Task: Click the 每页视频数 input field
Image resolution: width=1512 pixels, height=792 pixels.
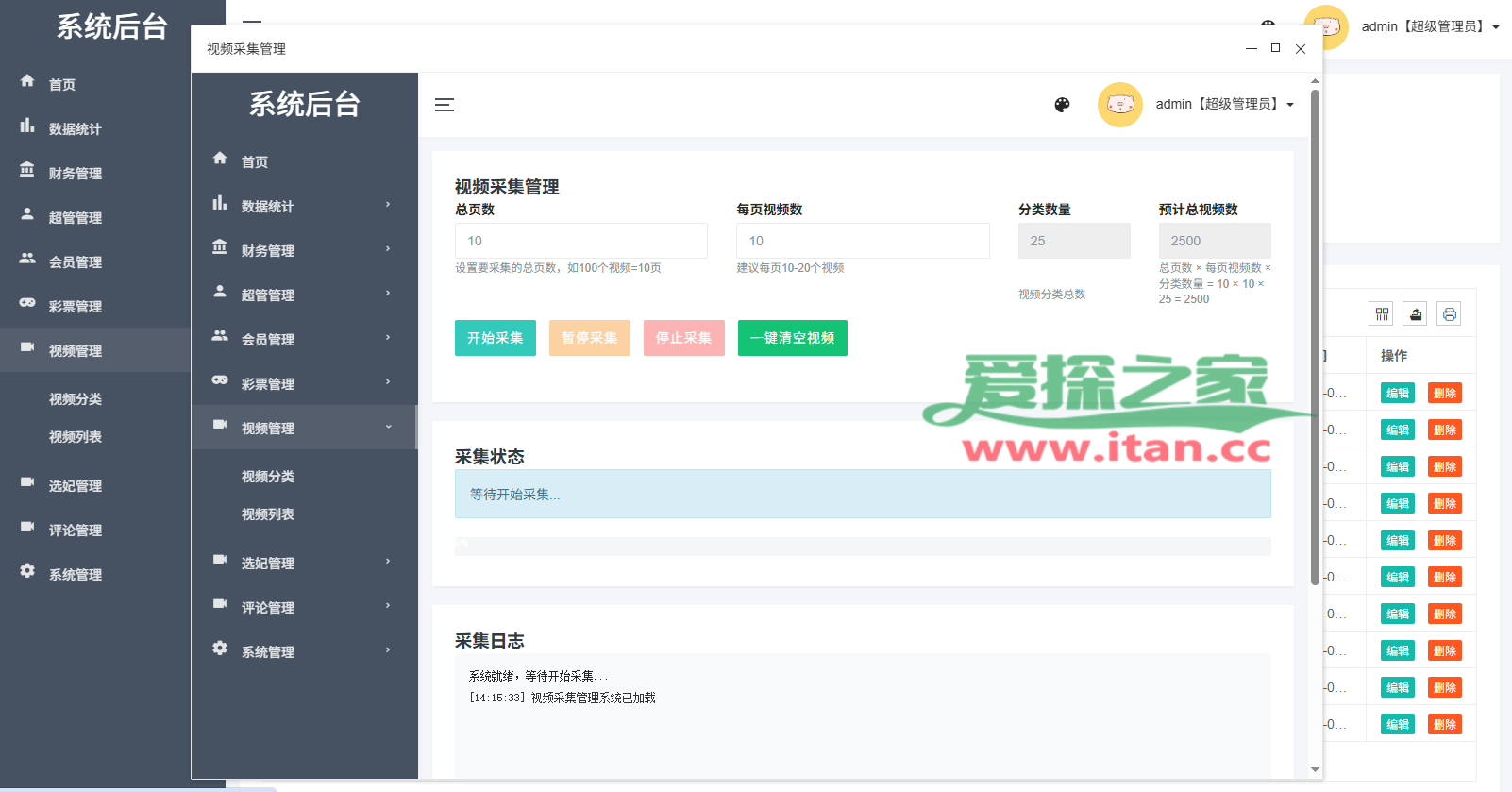Action: pyautogui.click(x=862, y=241)
